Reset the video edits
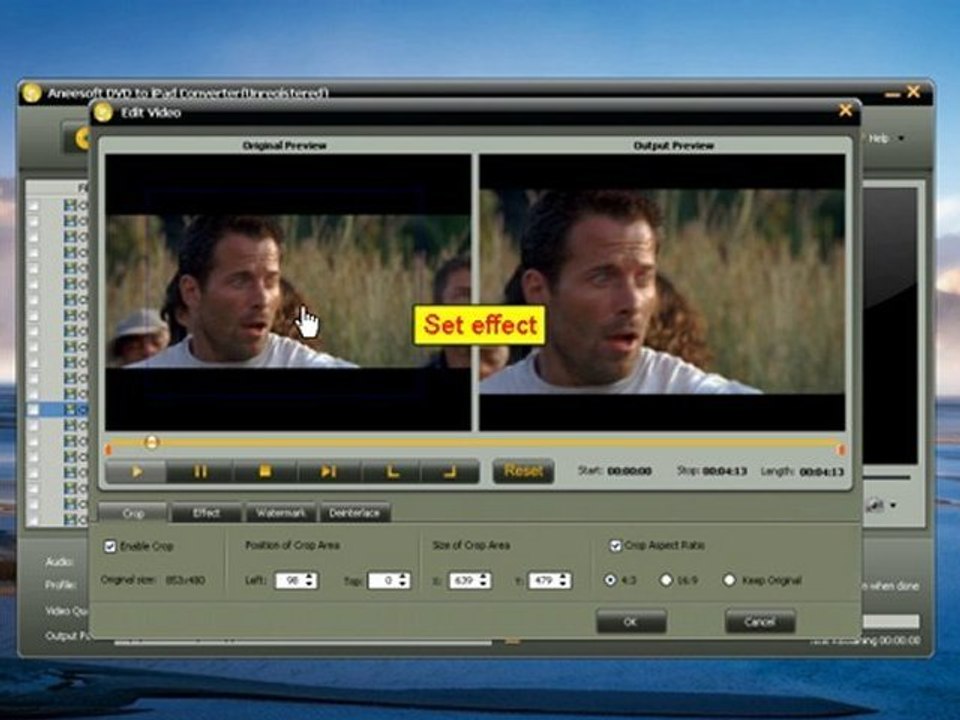The width and height of the screenshot is (960, 720). point(523,471)
